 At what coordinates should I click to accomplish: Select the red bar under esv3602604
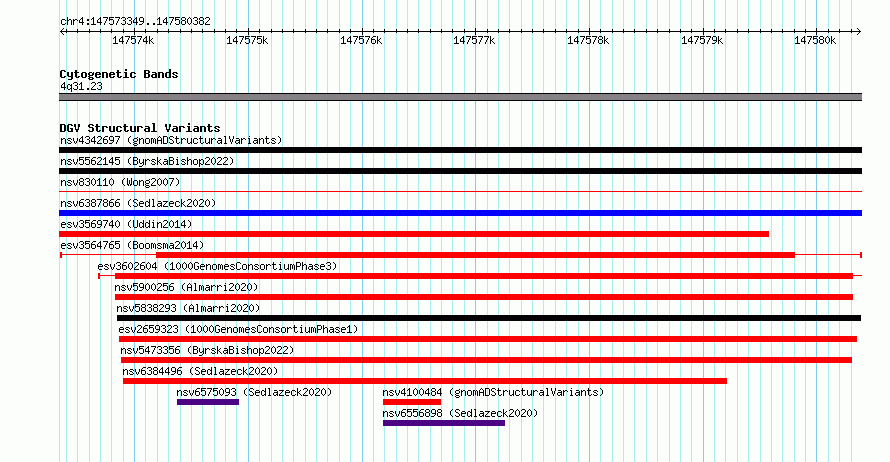[484, 276]
